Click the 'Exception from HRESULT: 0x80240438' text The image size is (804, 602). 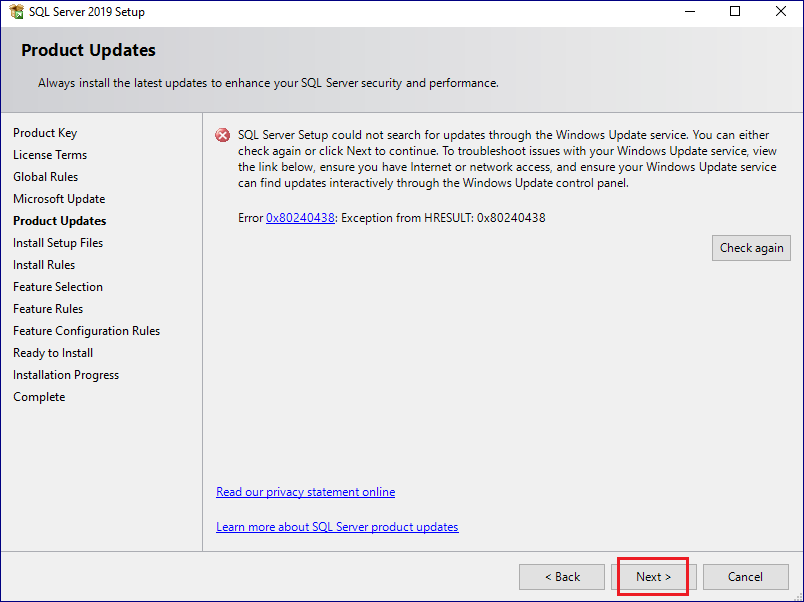443,218
